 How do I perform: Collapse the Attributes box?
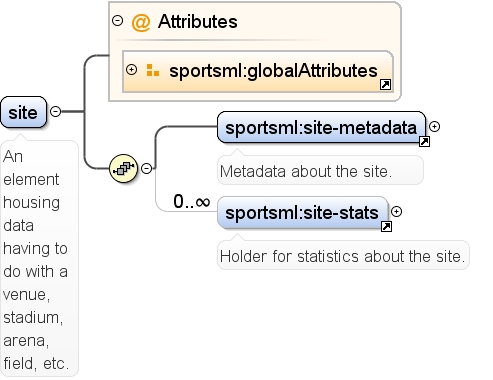117,21
